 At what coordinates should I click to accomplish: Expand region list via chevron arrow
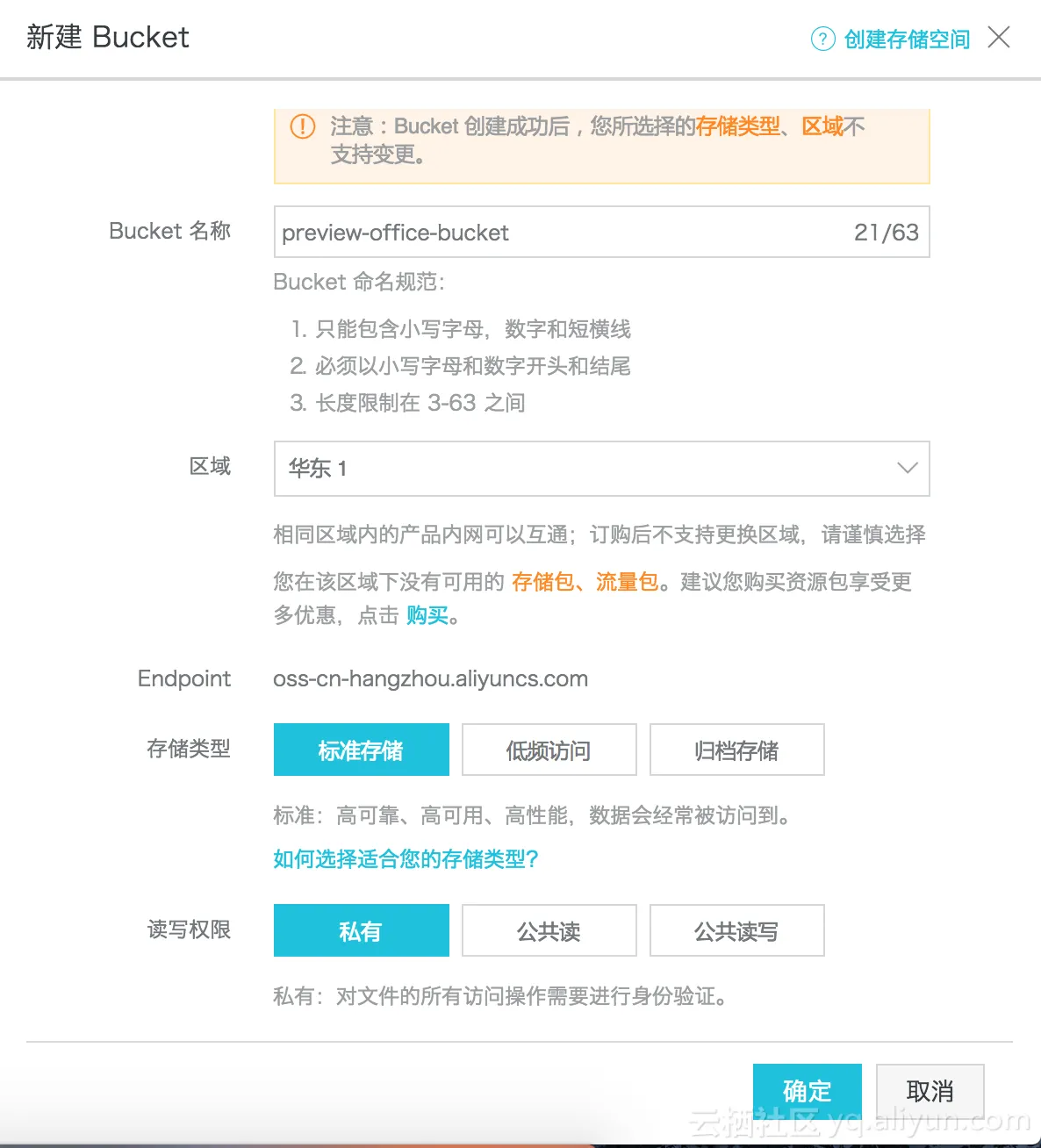[x=907, y=469]
